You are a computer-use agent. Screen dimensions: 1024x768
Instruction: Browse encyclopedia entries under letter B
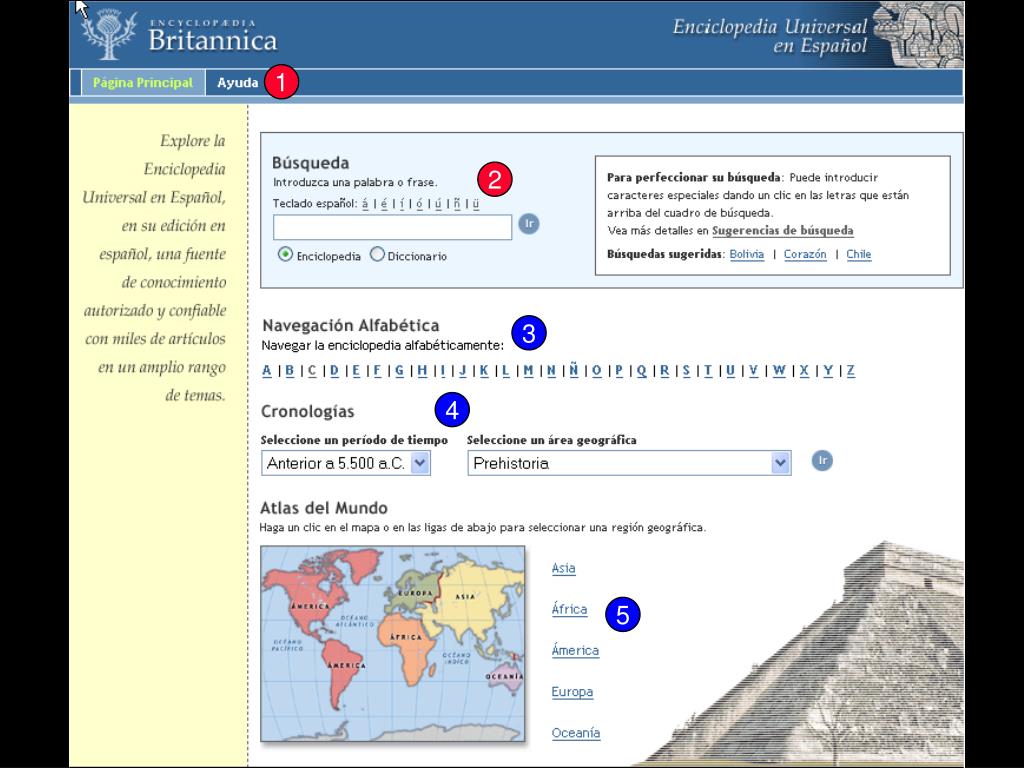(x=290, y=371)
